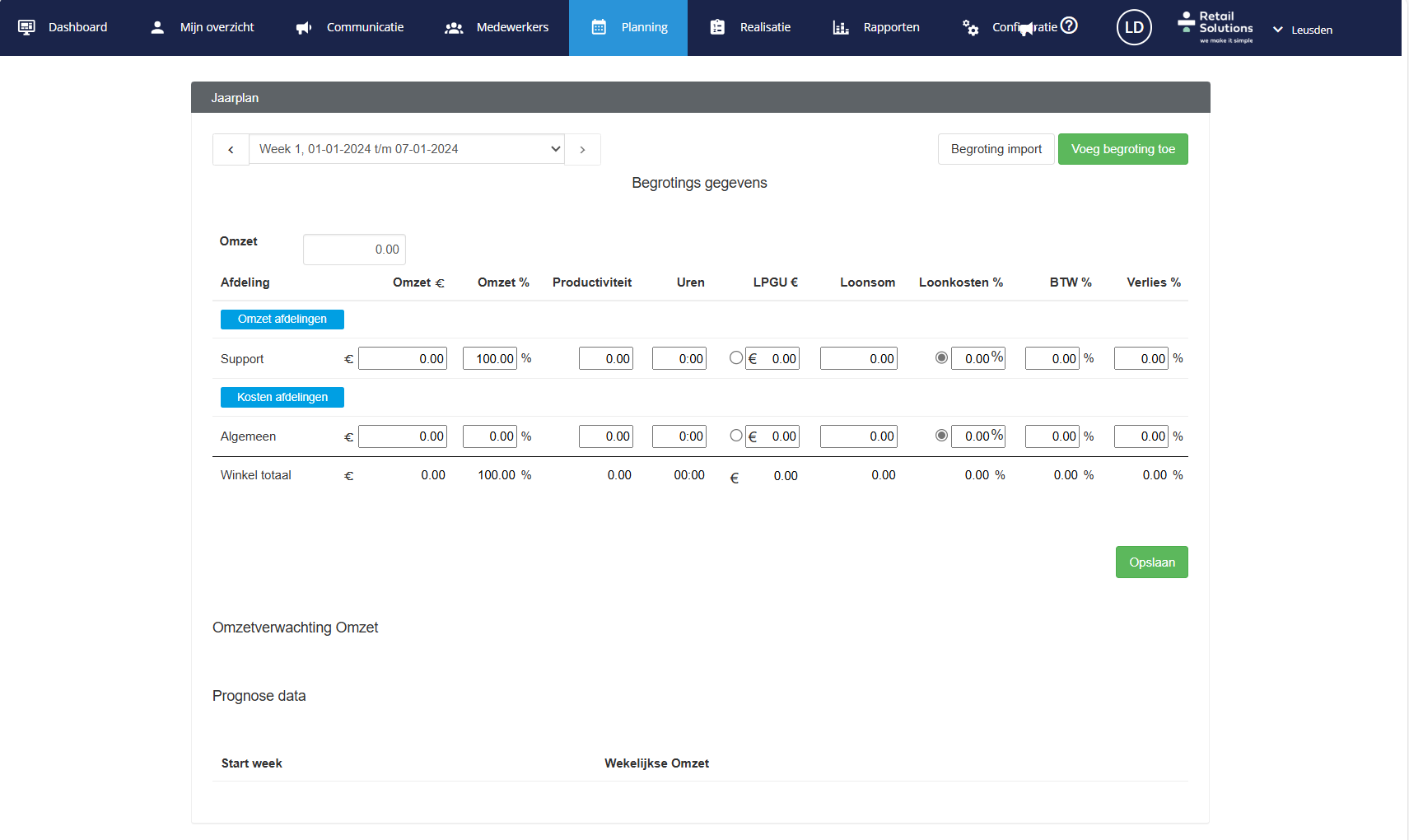
Task: Click the Voeg begroting toe button
Action: [x=1122, y=149]
